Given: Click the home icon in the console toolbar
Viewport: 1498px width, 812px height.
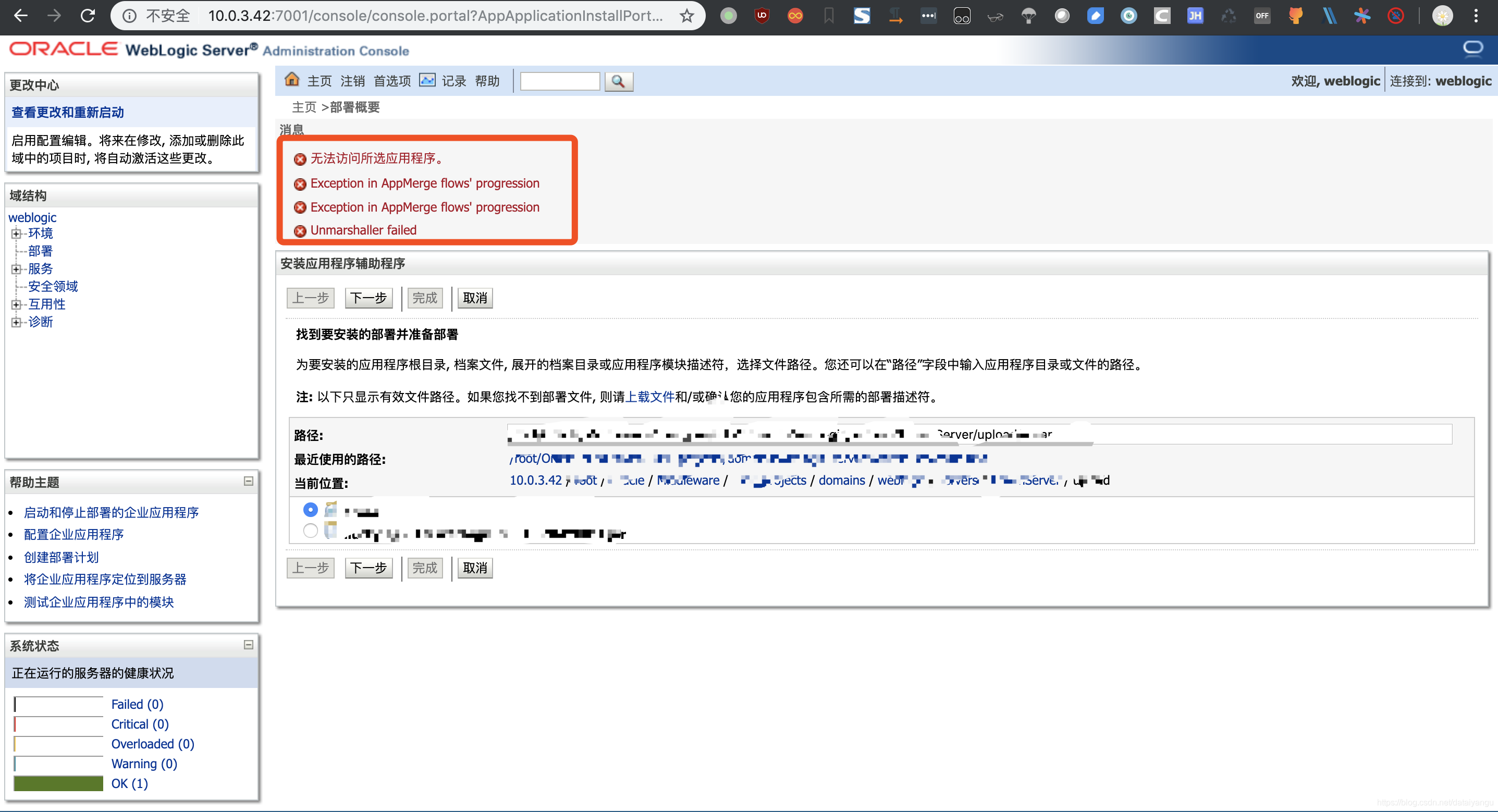Looking at the screenshot, I should pos(292,80).
